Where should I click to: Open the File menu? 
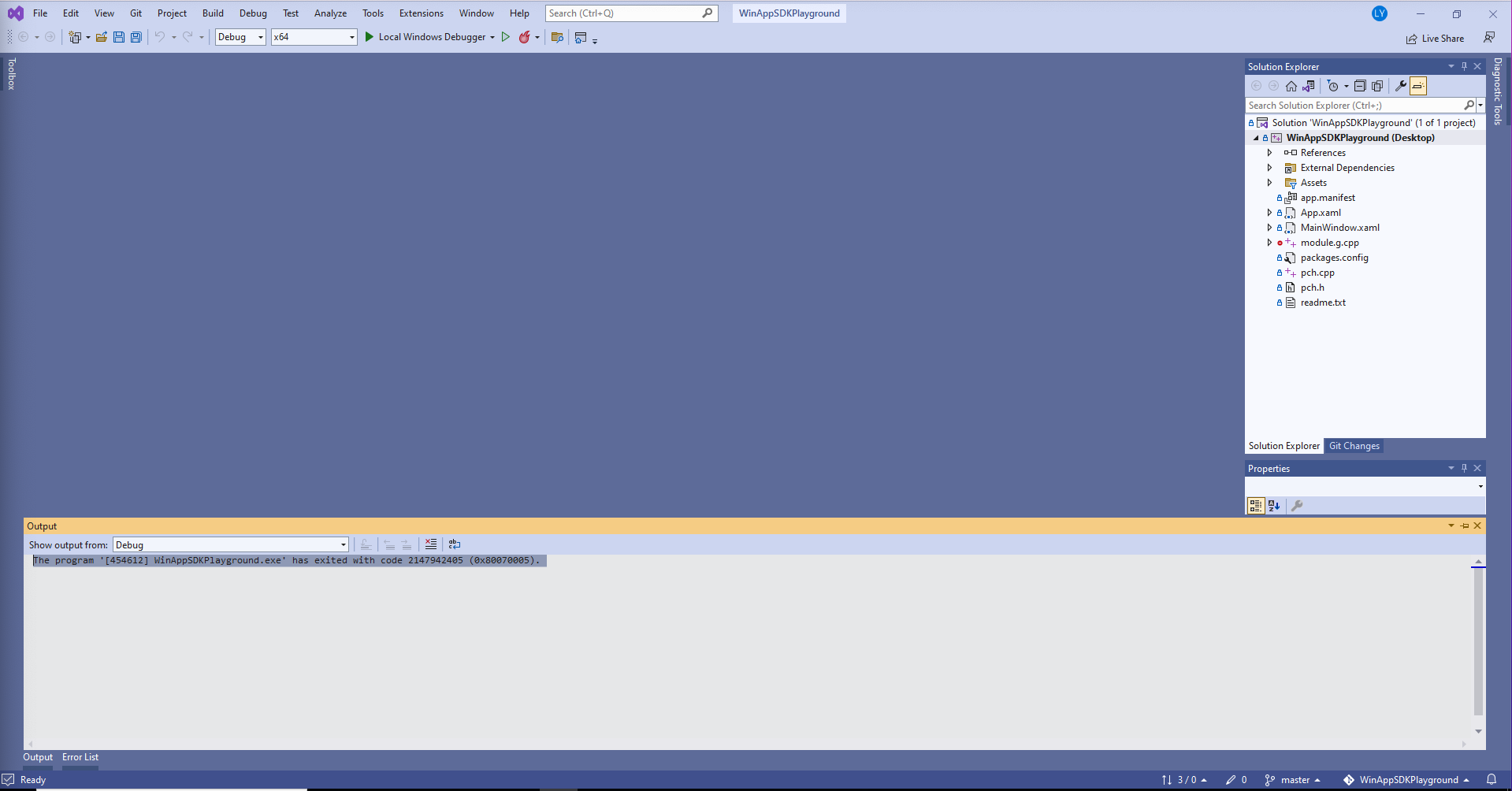(40, 13)
